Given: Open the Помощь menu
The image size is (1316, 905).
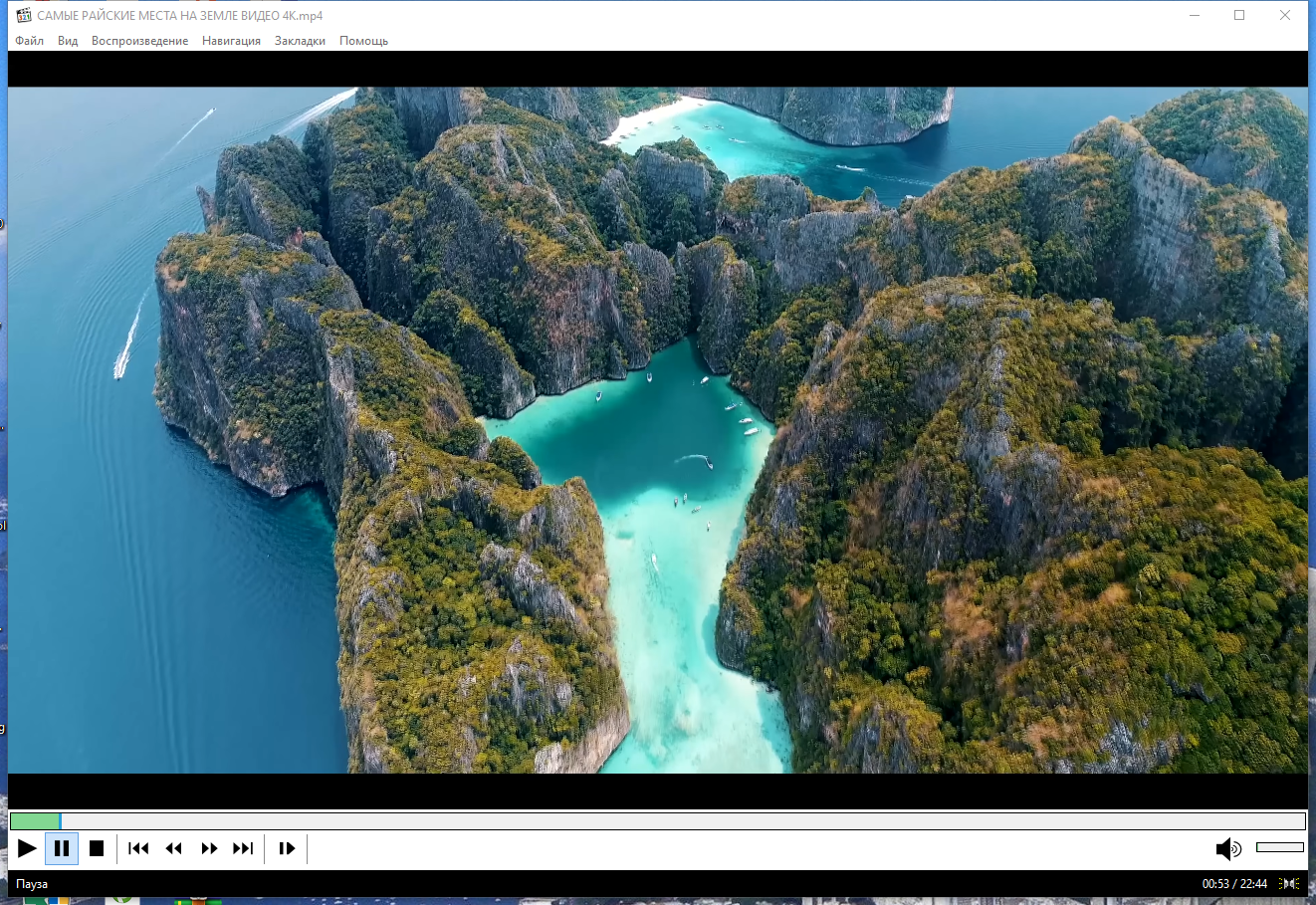Looking at the screenshot, I should [363, 41].
